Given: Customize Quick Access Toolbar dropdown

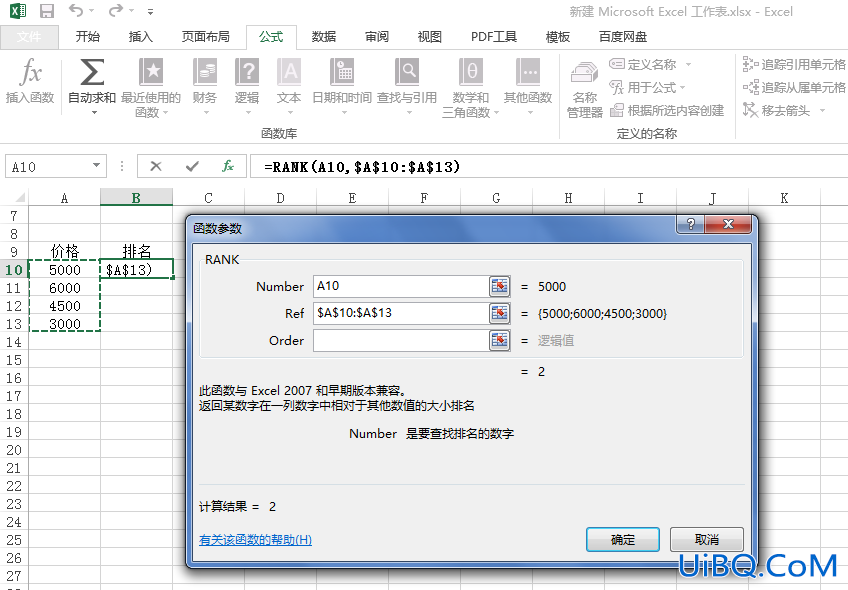Looking at the screenshot, I should coord(150,11).
